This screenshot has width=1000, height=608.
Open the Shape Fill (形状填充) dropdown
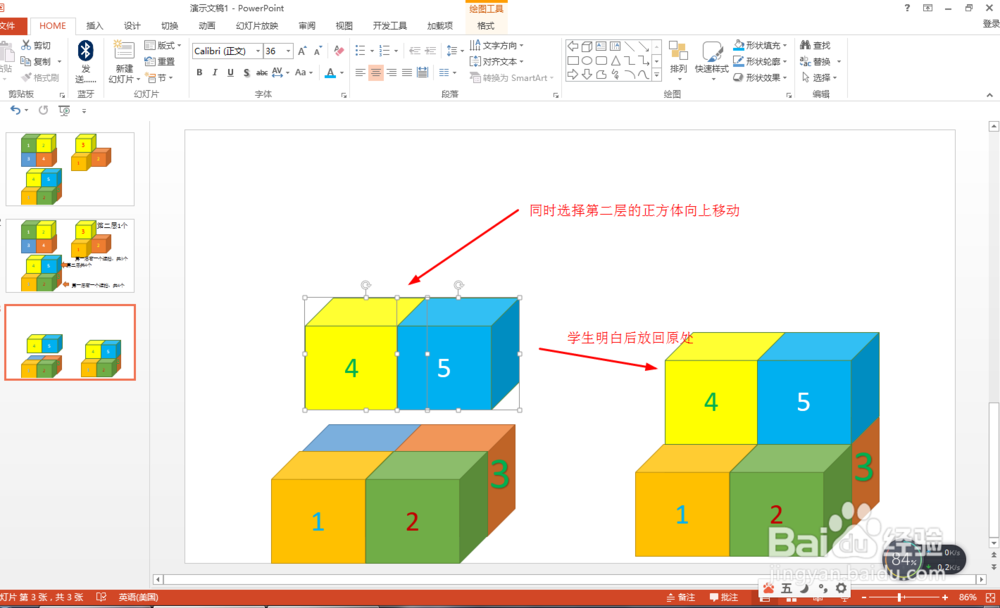(760, 45)
